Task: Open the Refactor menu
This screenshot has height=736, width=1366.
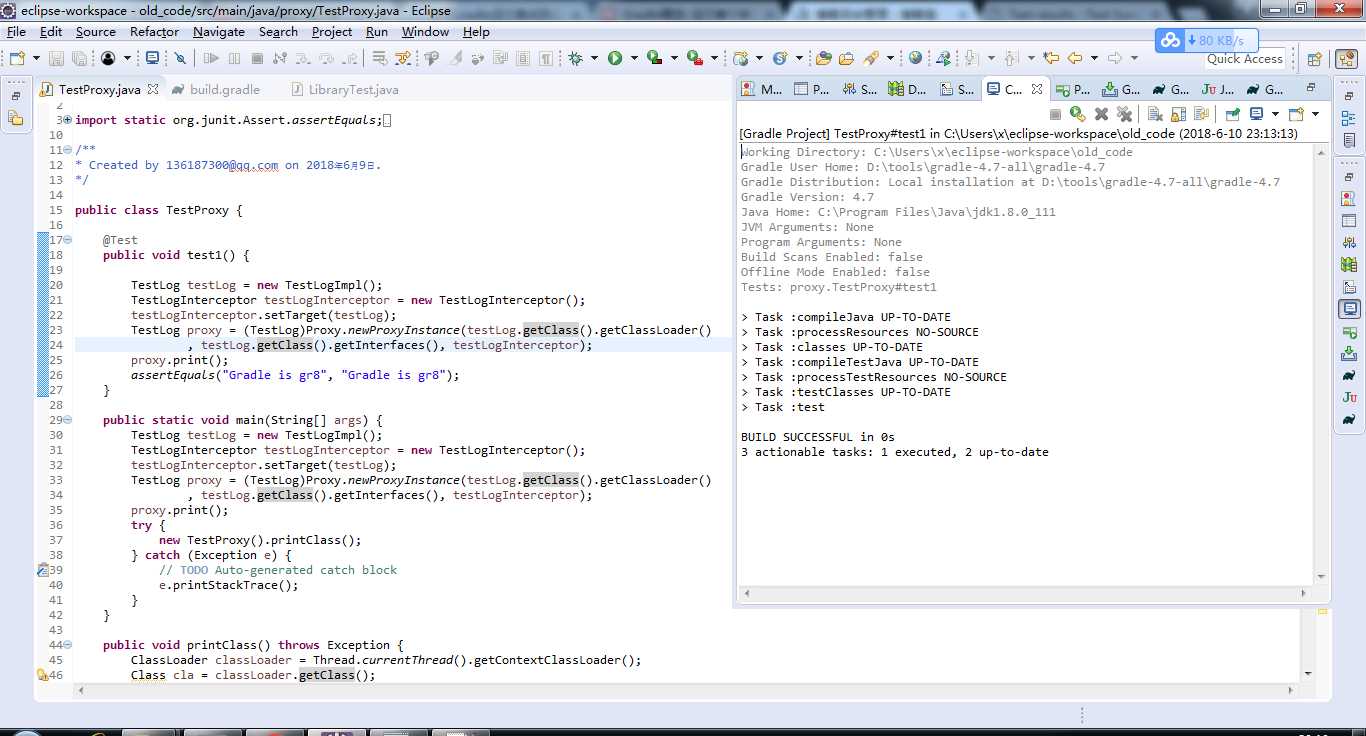Action: [x=154, y=32]
